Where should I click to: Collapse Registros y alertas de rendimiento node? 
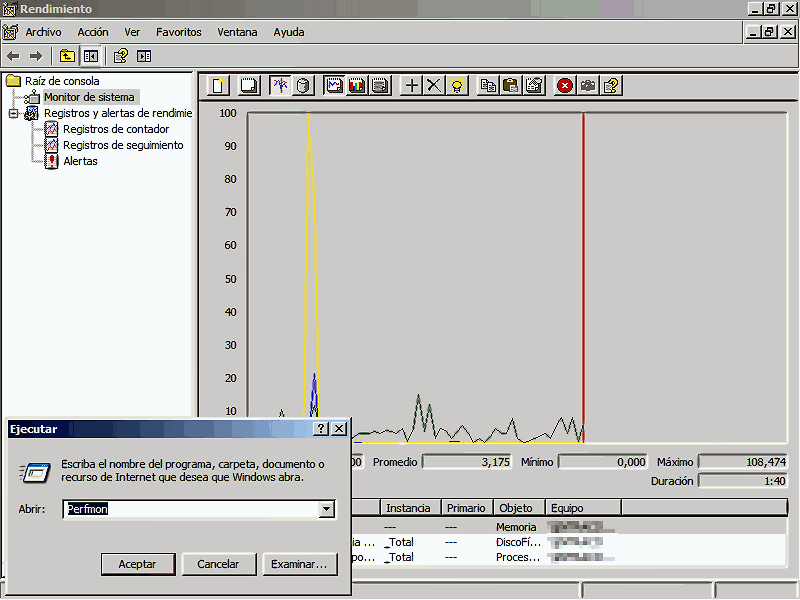click(x=14, y=113)
